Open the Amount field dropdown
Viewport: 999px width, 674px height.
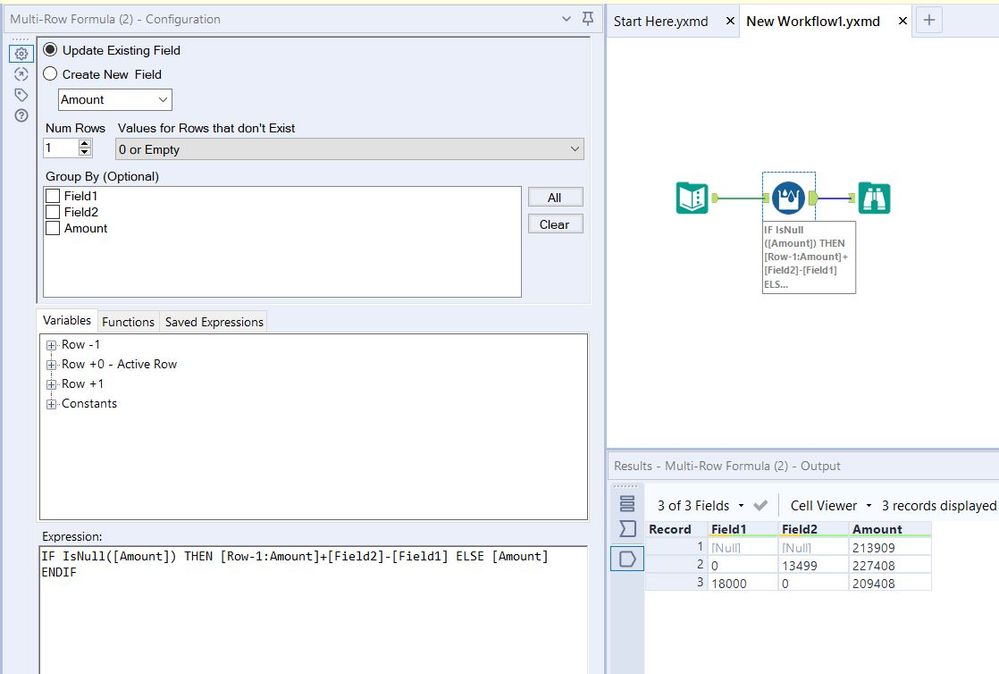tap(115, 99)
